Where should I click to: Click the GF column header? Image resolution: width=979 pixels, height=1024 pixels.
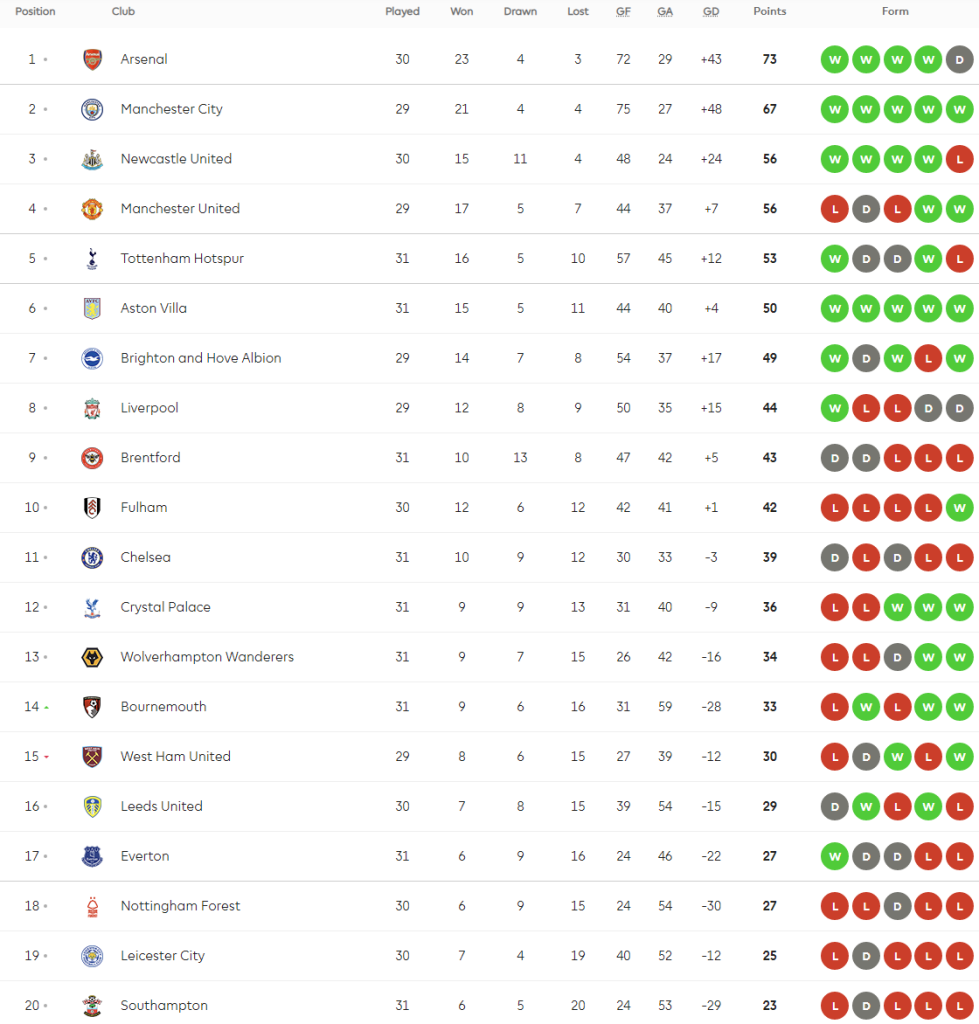coord(623,12)
